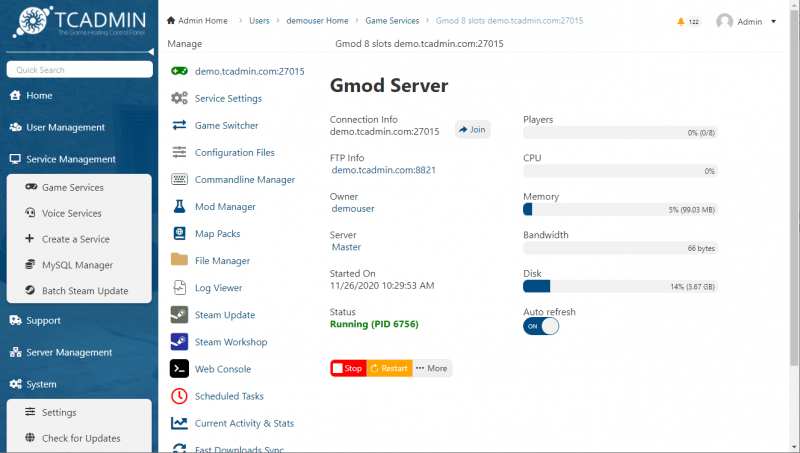
Task: Open Commandline Manager keyboard icon
Action: [x=179, y=179]
